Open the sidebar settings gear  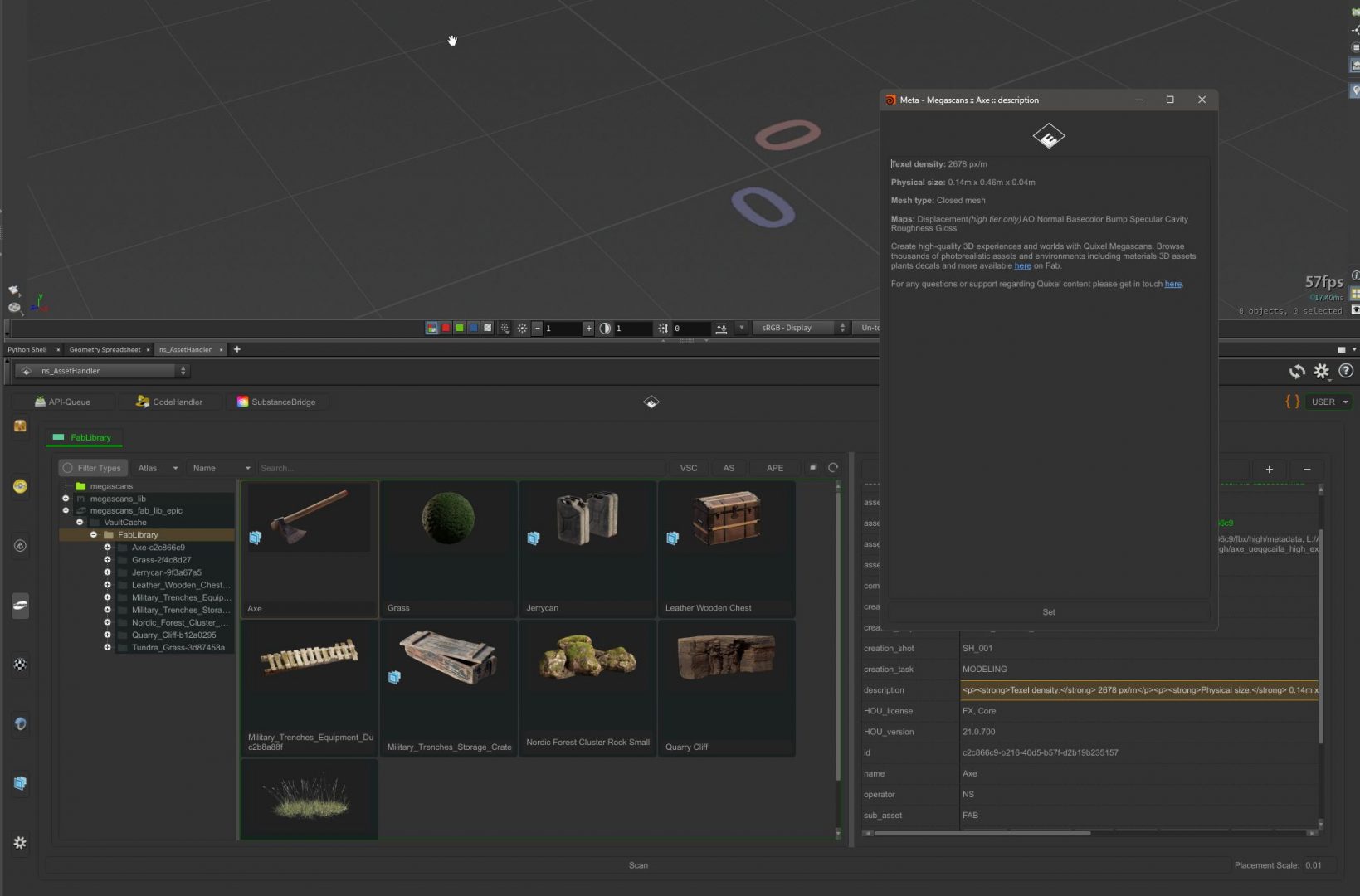20,843
